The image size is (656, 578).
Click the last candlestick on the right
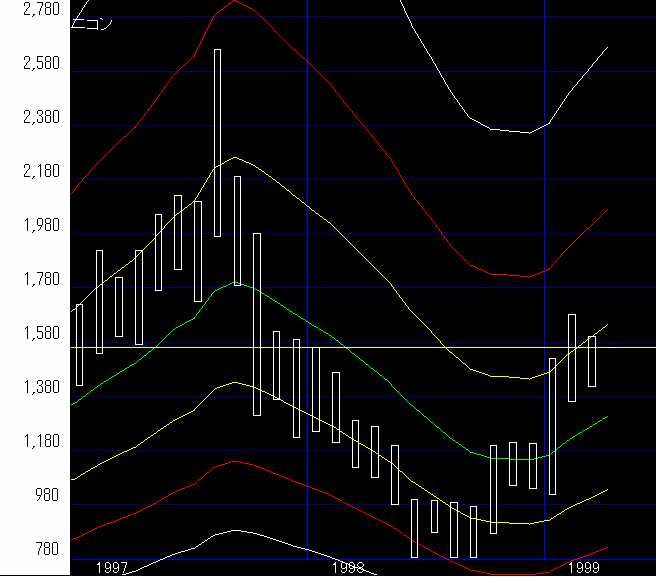coord(592,361)
